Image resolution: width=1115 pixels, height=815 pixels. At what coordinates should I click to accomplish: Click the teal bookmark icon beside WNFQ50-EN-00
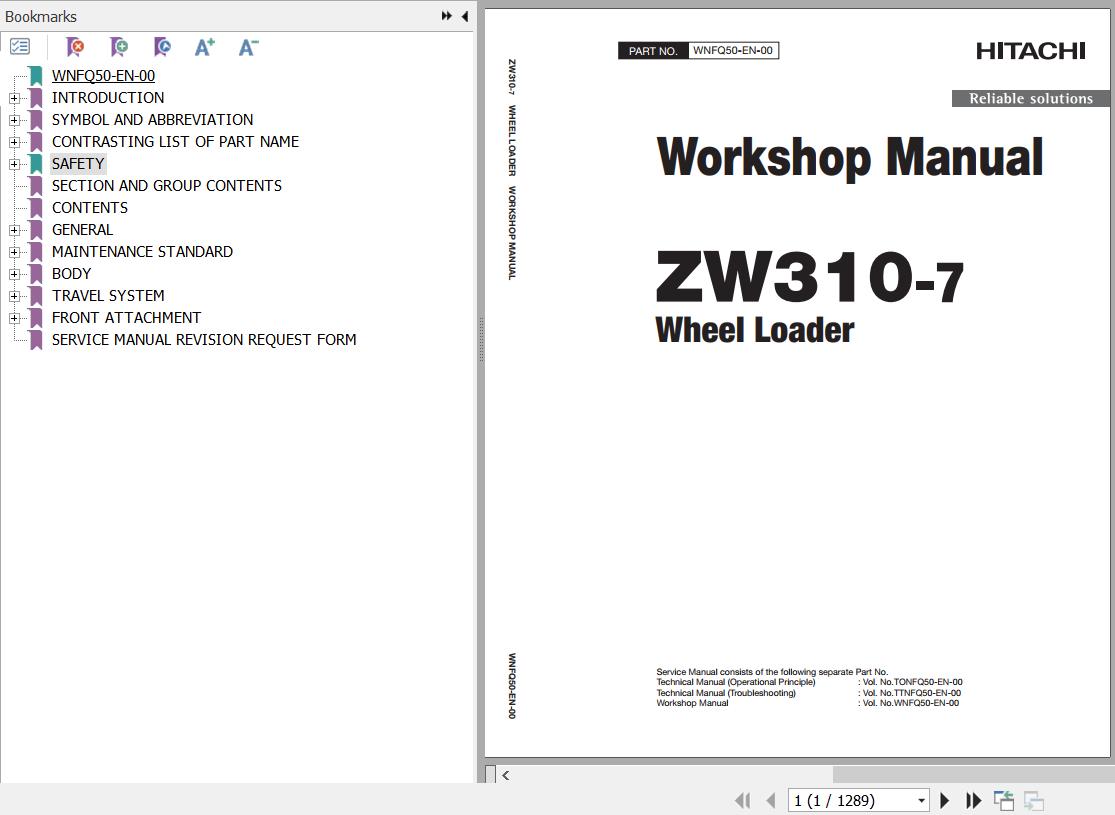coord(36,76)
